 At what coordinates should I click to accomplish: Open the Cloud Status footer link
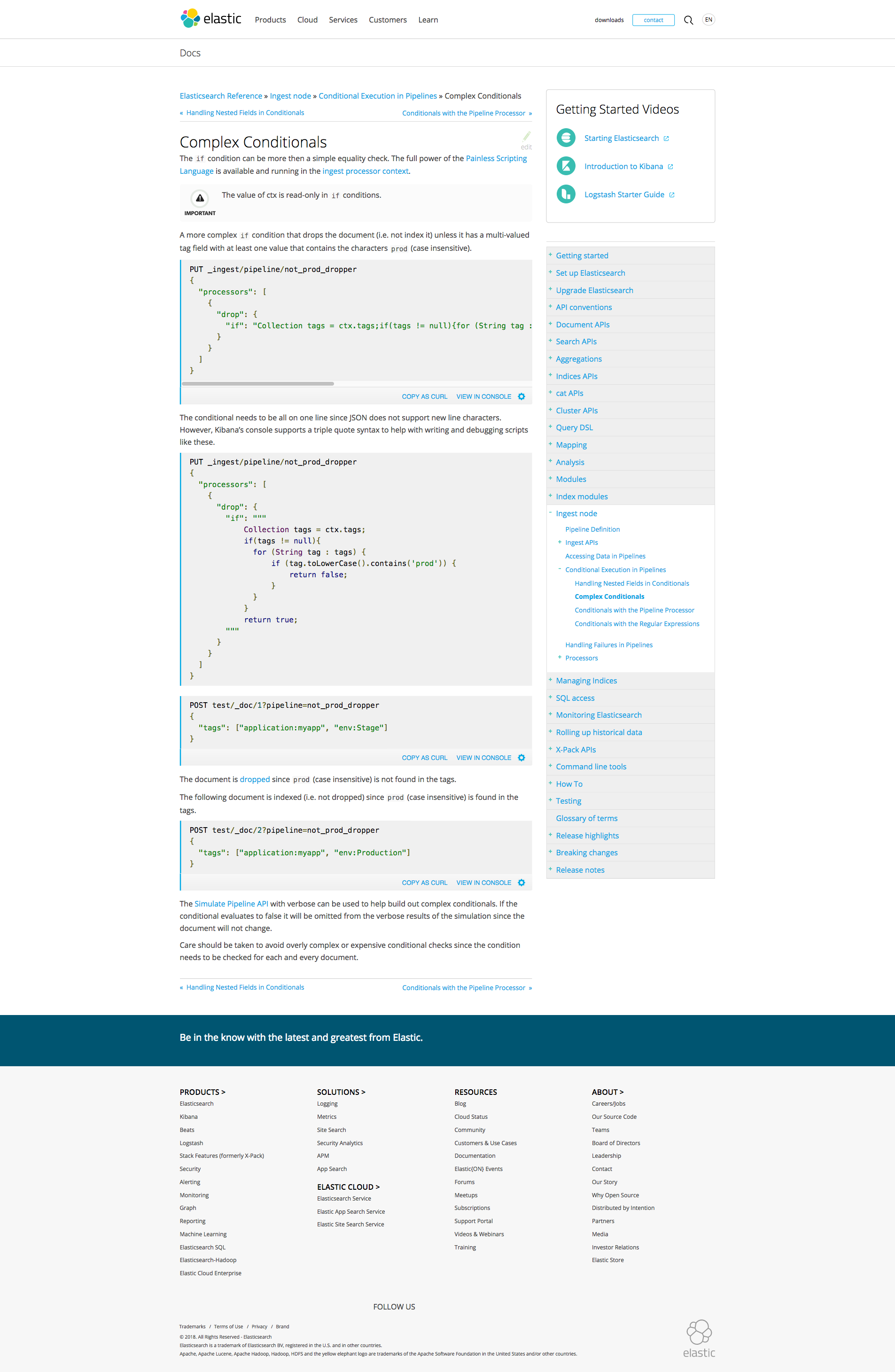[x=471, y=1116]
